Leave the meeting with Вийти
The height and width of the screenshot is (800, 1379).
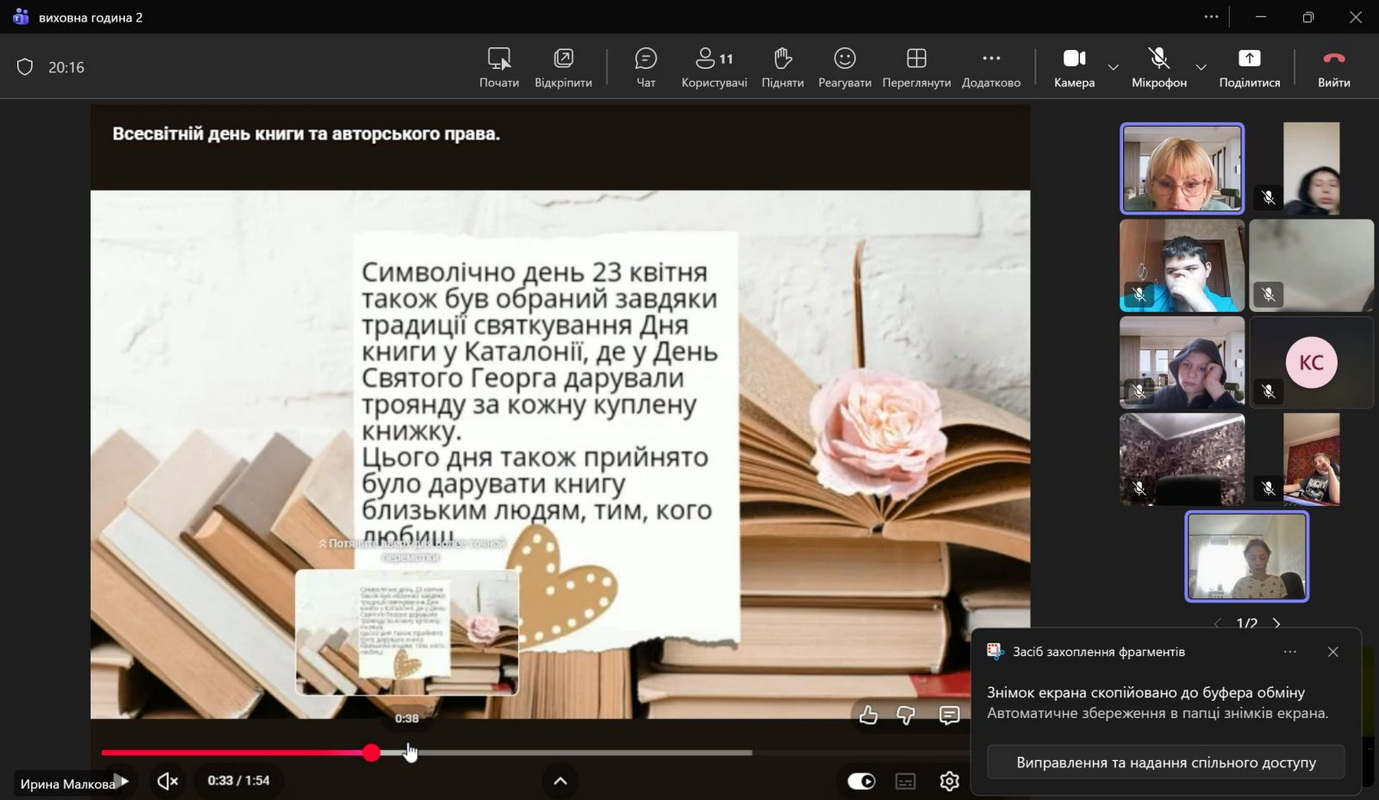[1334, 67]
